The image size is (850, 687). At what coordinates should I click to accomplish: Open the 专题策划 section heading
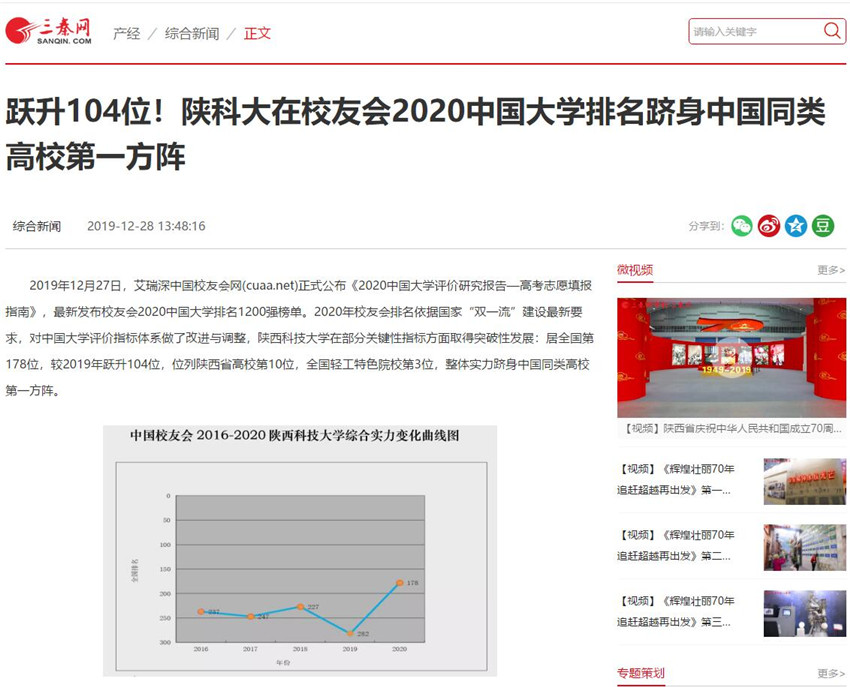tap(641, 673)
